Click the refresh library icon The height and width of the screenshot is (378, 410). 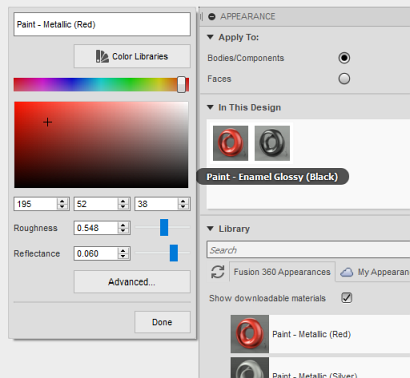pyautogui.click(x=218, y=272)
